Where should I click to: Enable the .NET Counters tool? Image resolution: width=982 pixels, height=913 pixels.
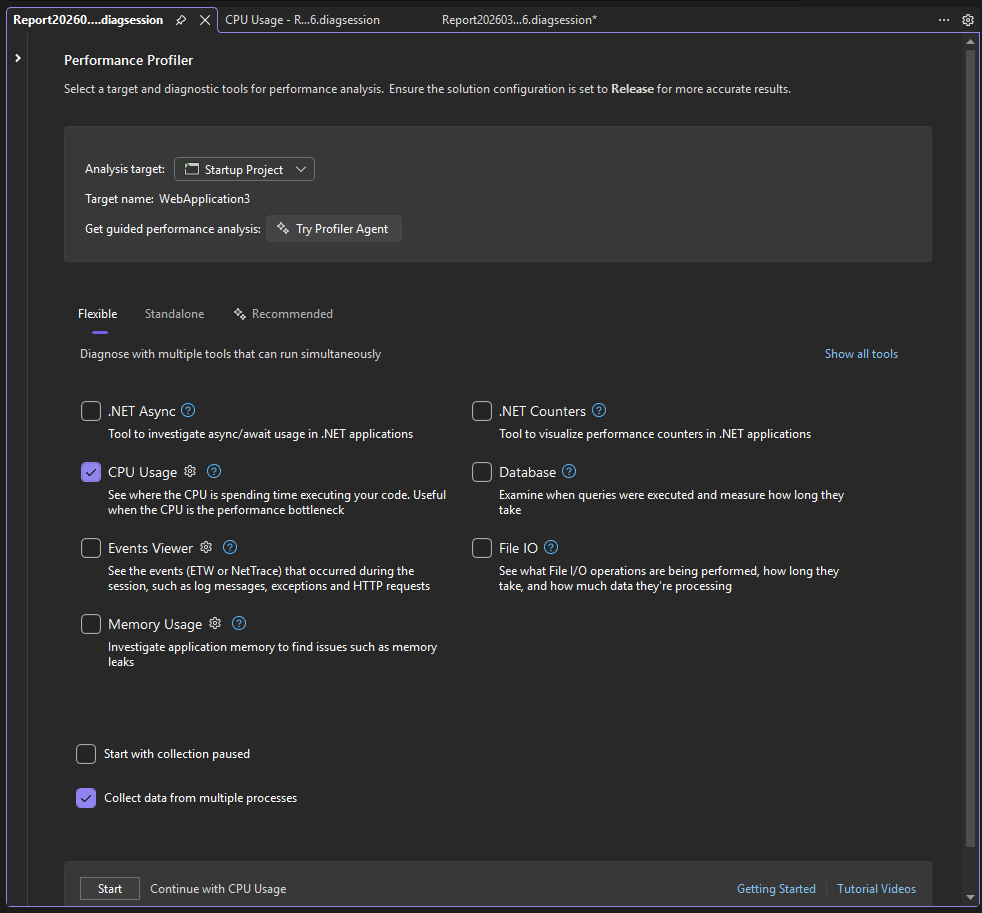tap(481, 410)
